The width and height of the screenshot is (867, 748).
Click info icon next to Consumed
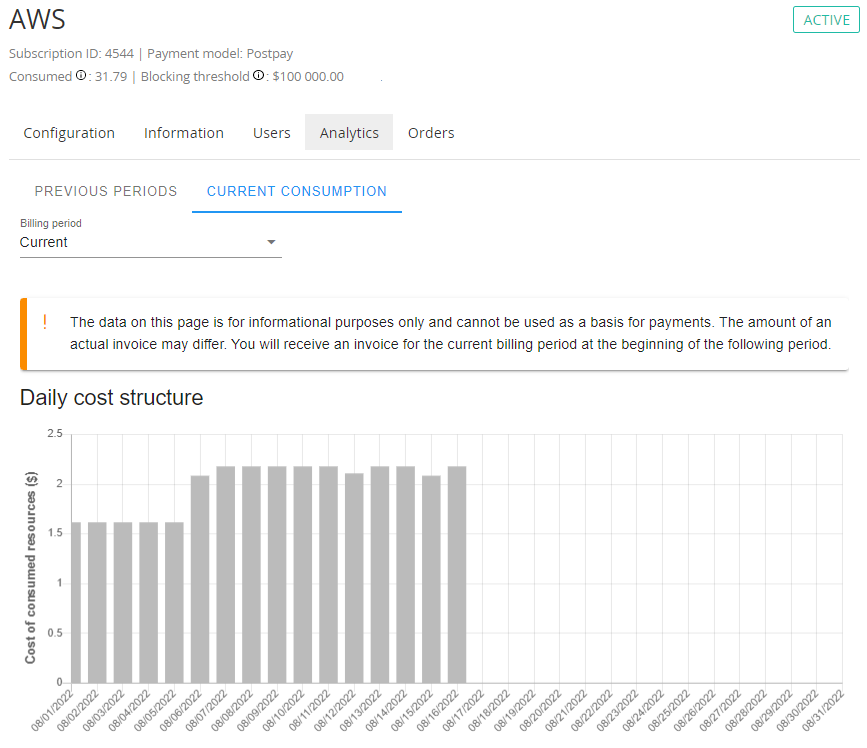[81, 76]
